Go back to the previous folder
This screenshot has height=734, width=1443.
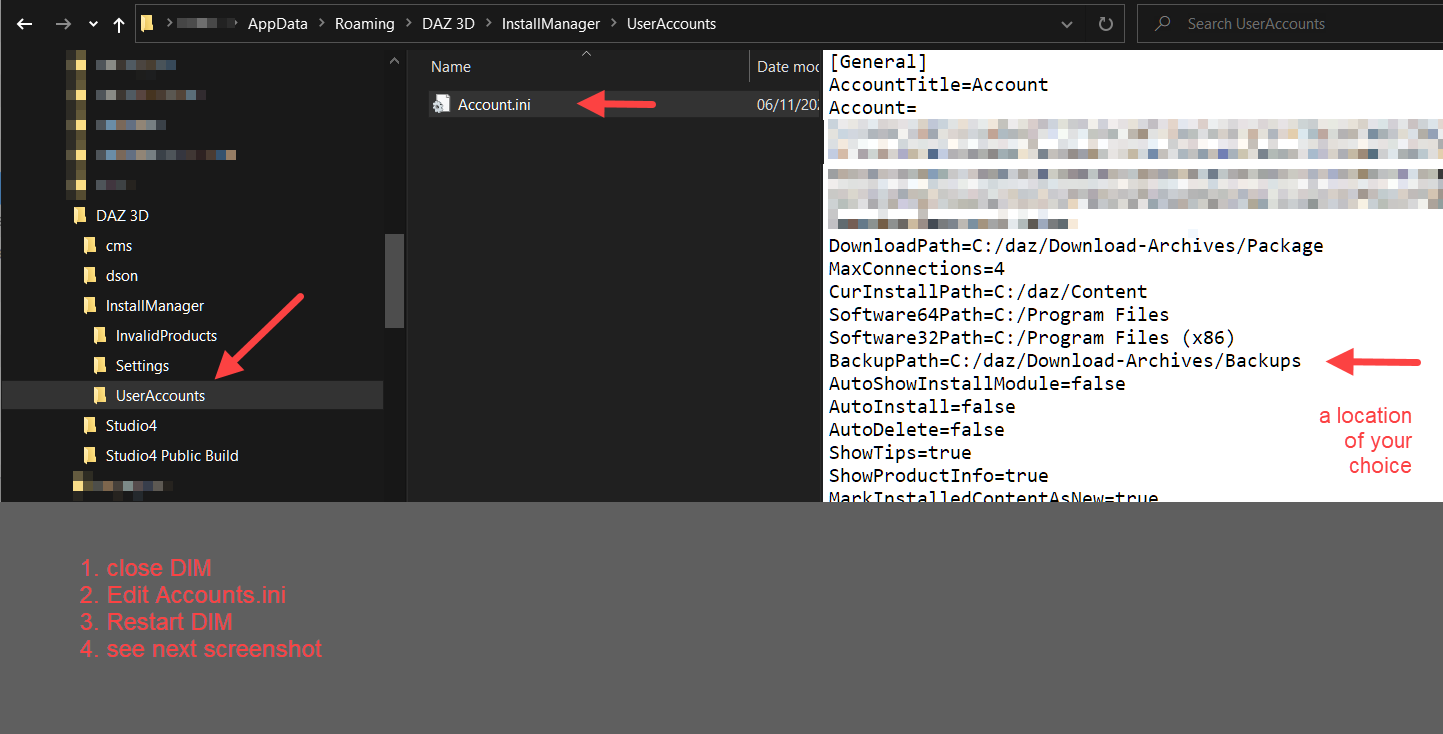coord(25,24)
